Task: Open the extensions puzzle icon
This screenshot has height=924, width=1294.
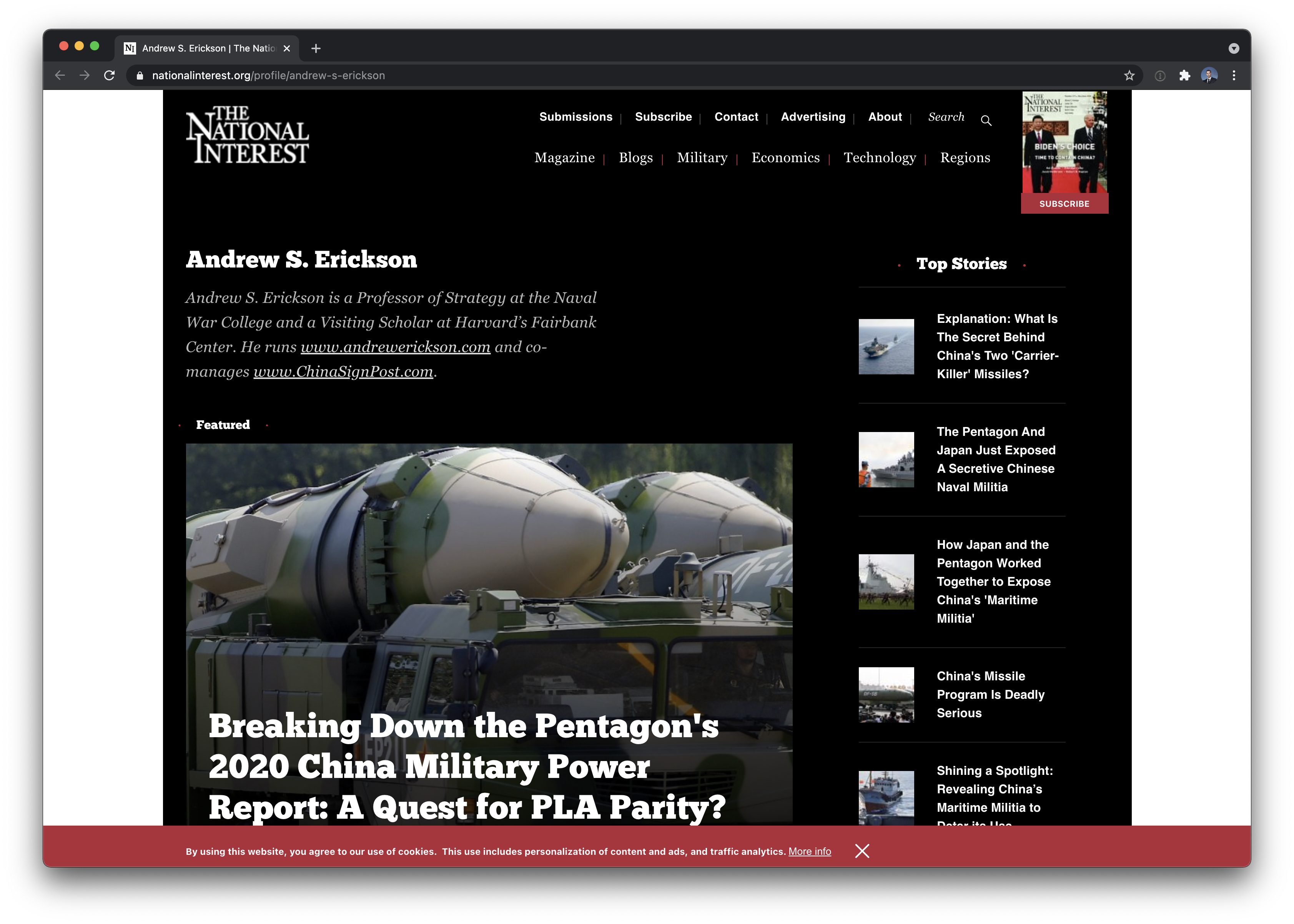Action: (x=1184, y=76)
